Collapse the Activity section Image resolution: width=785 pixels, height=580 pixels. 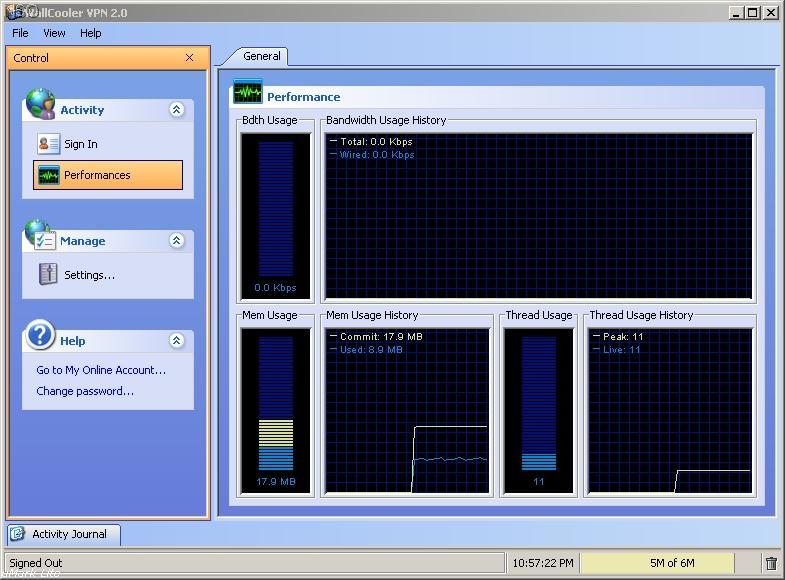tap(176, 110)
